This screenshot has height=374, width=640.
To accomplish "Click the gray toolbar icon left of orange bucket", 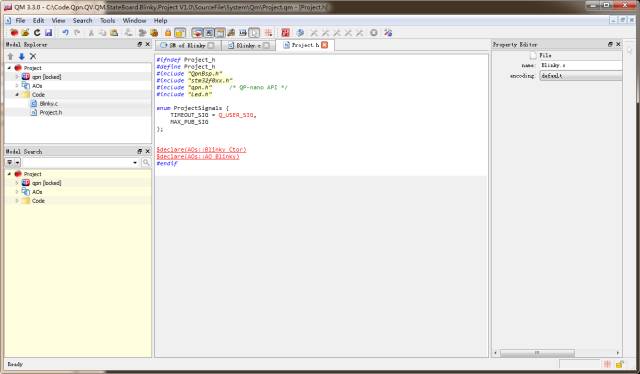I will coord(142,33).
